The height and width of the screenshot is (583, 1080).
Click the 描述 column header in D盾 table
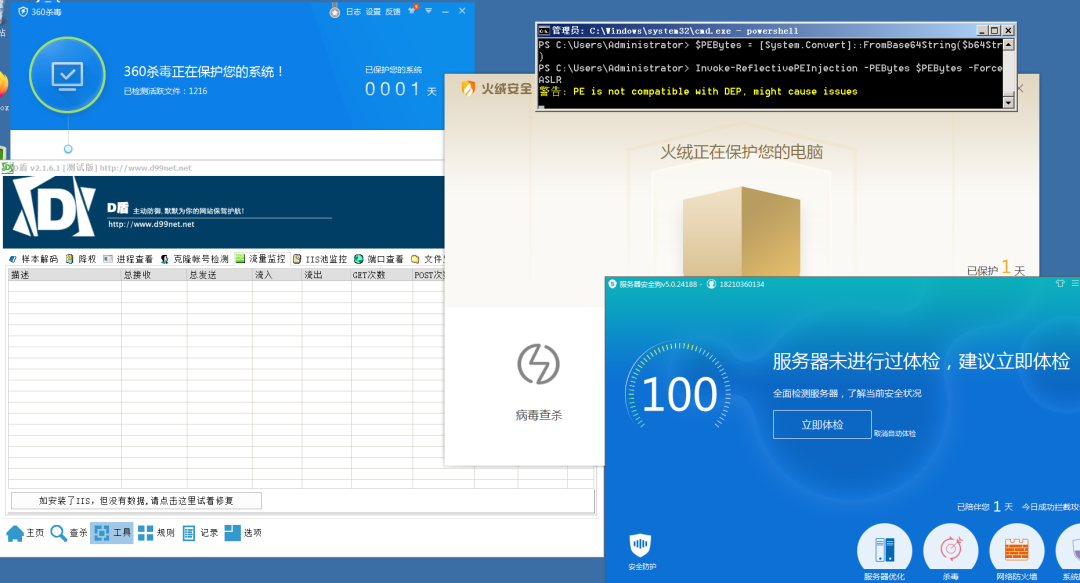pyautogui.click(x=65, y=275)
